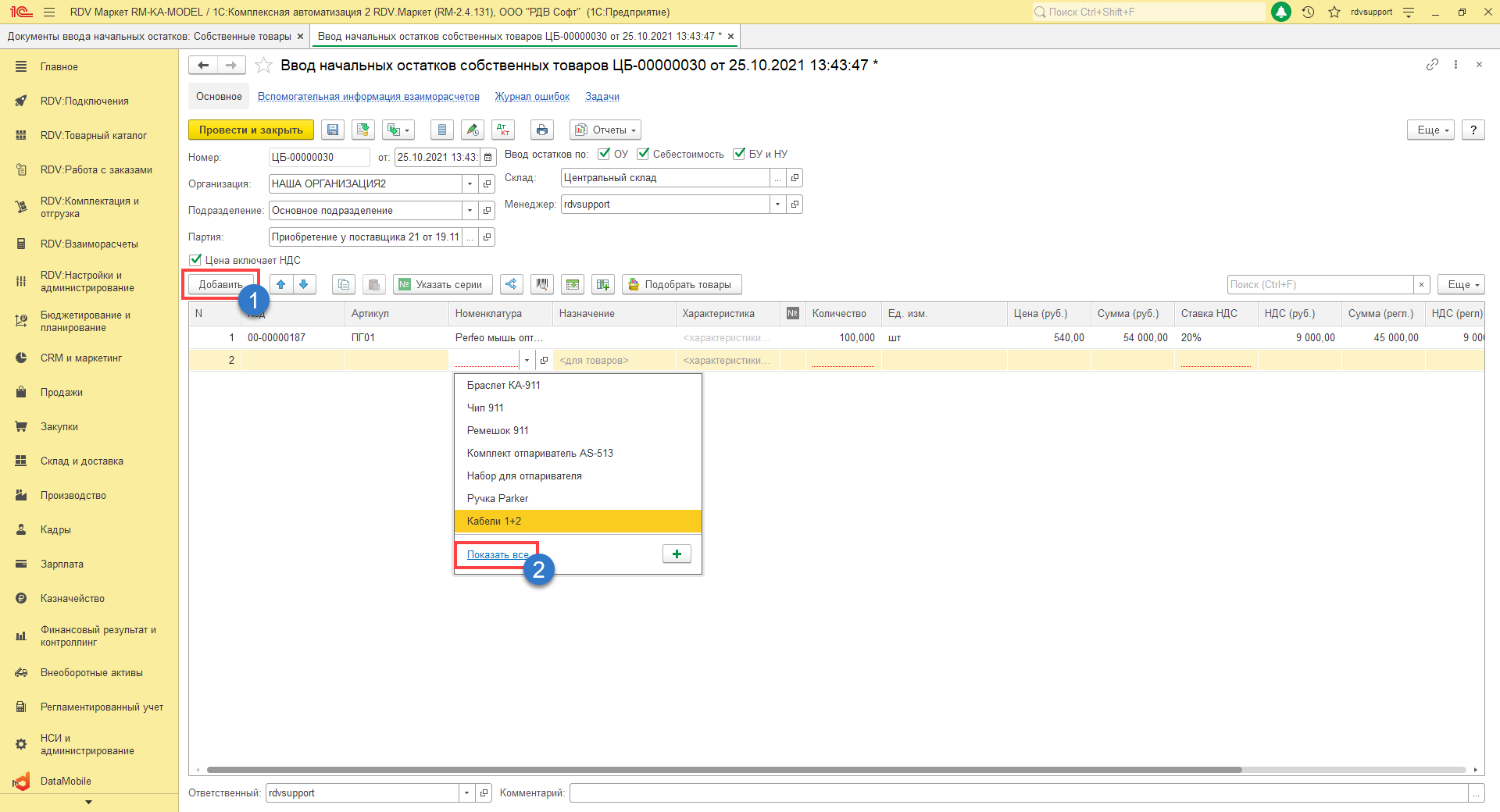The width and height of the screenshot is (1500, 812).
Task: Toggle the Себестоимость checkbox
Action: coord(643,154)
